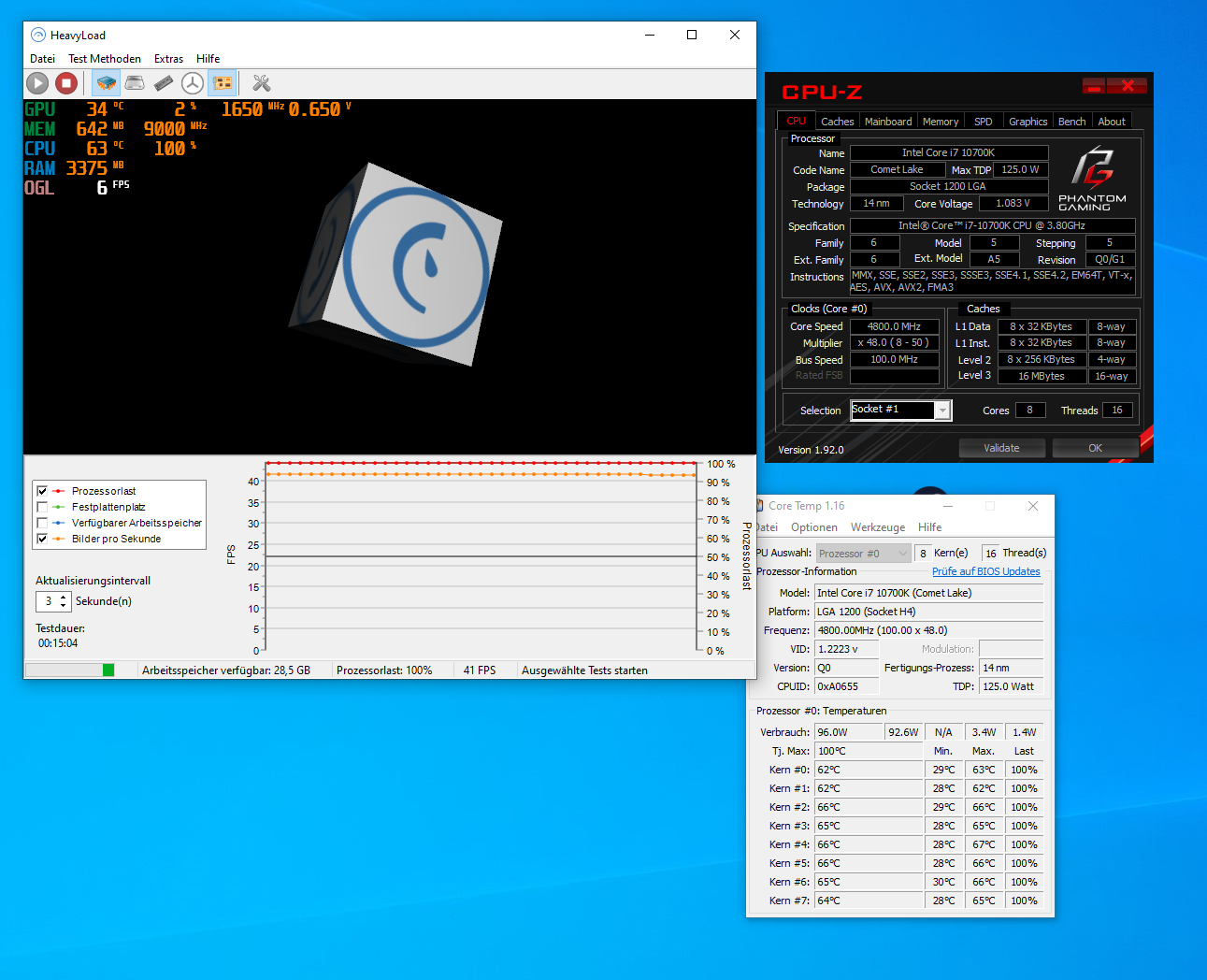Open the Extras menu in HeavyLoad
This screenshot has width=1207, height=980.
(168, 58)
